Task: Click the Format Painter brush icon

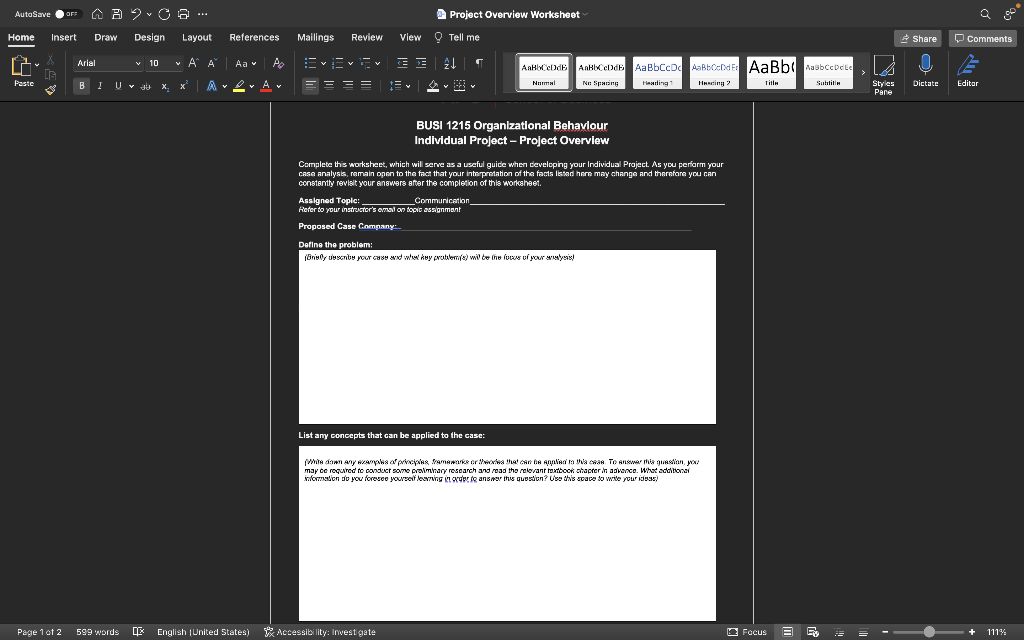Action: (x=50, y=89)
